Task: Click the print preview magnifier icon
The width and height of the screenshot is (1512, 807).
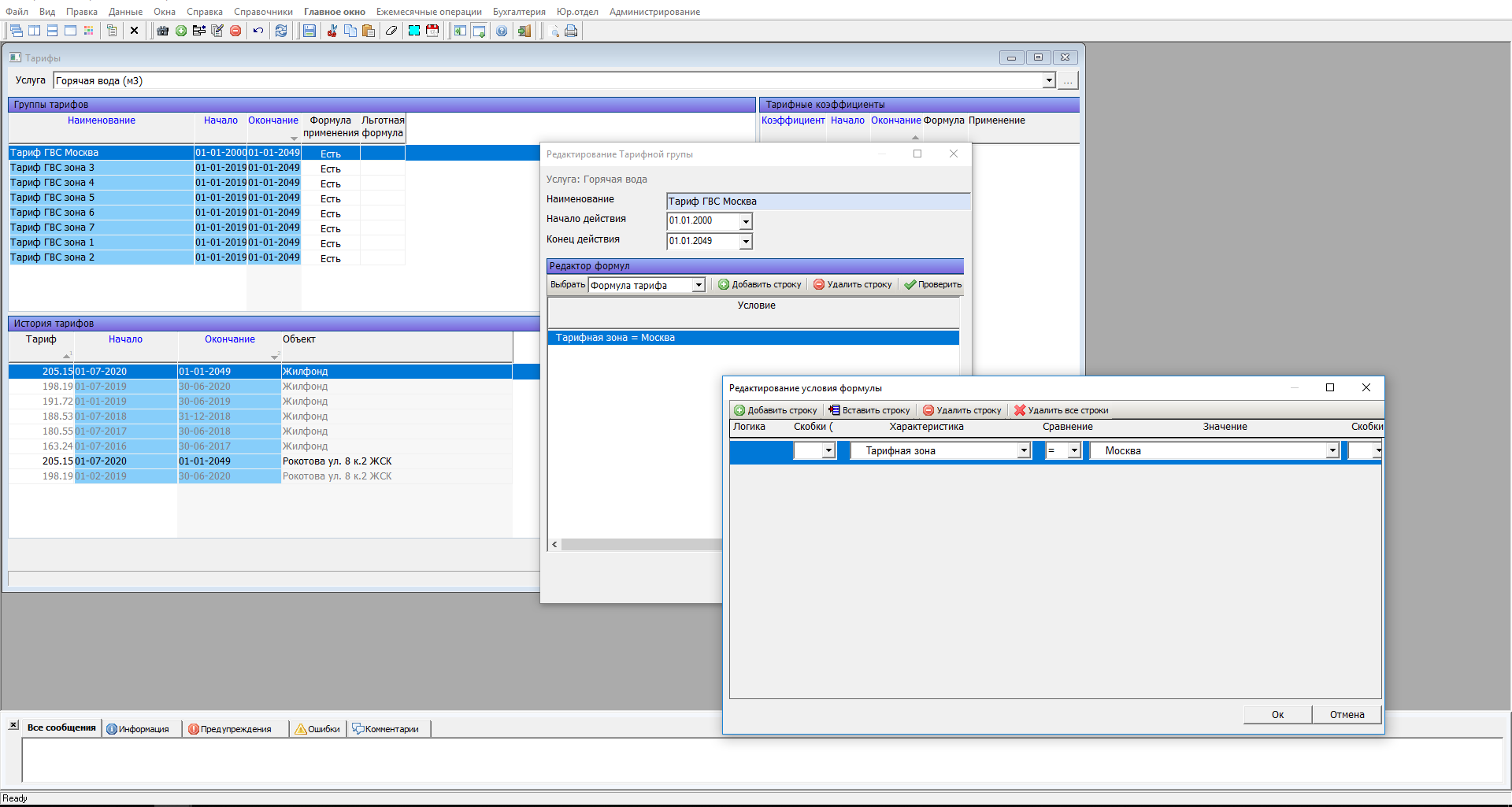Action: pyautogui.click(x=554, y=31)
